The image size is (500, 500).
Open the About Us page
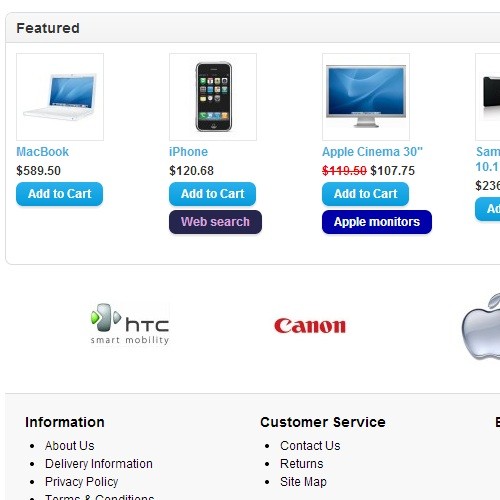point(70,446)
